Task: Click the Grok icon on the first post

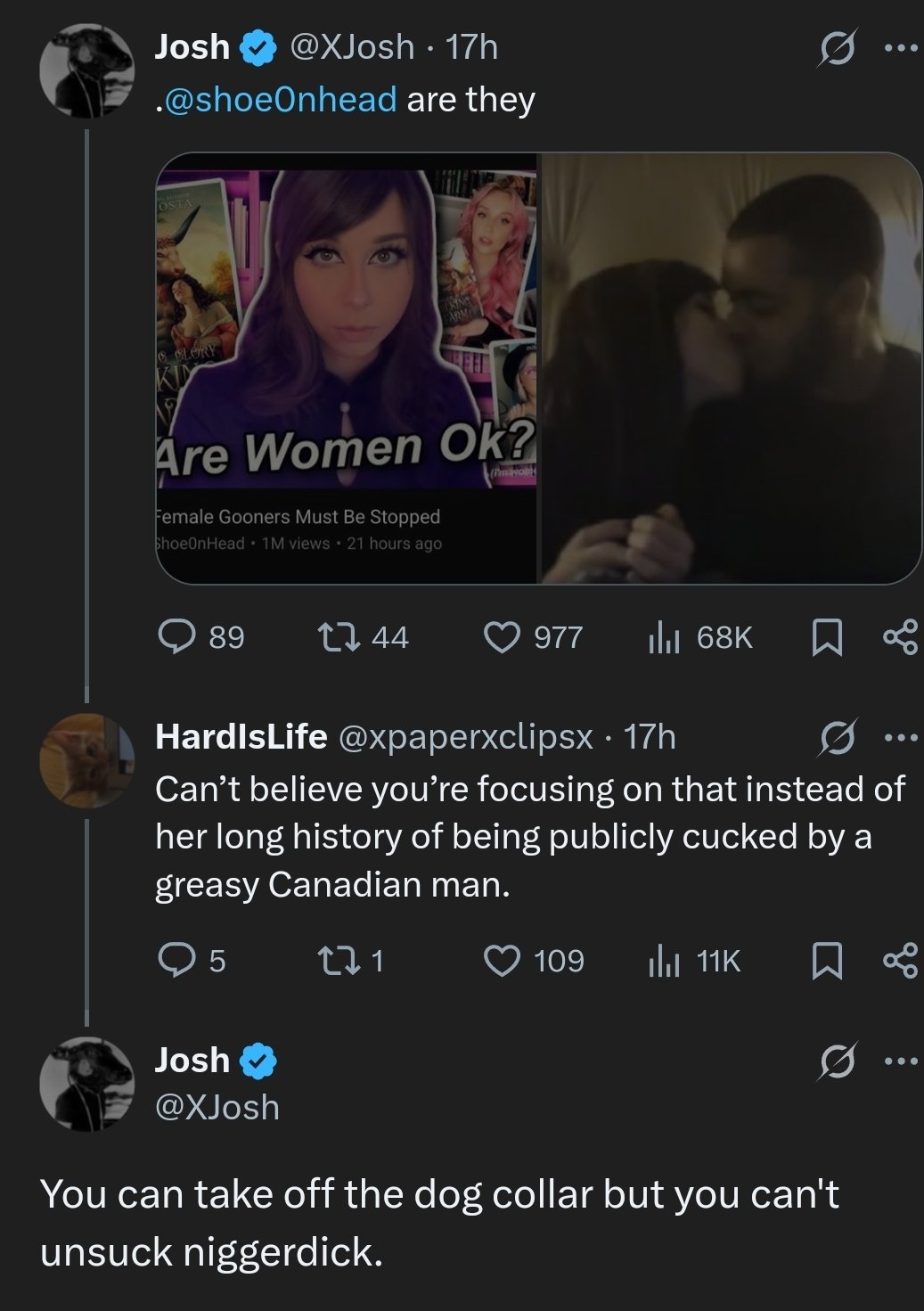Action: tap(837, 49)
